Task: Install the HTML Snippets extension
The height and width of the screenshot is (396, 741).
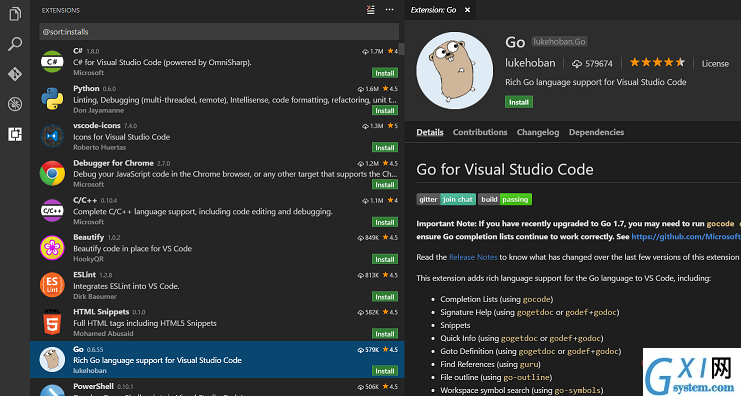Action: [x=385, y=334]
